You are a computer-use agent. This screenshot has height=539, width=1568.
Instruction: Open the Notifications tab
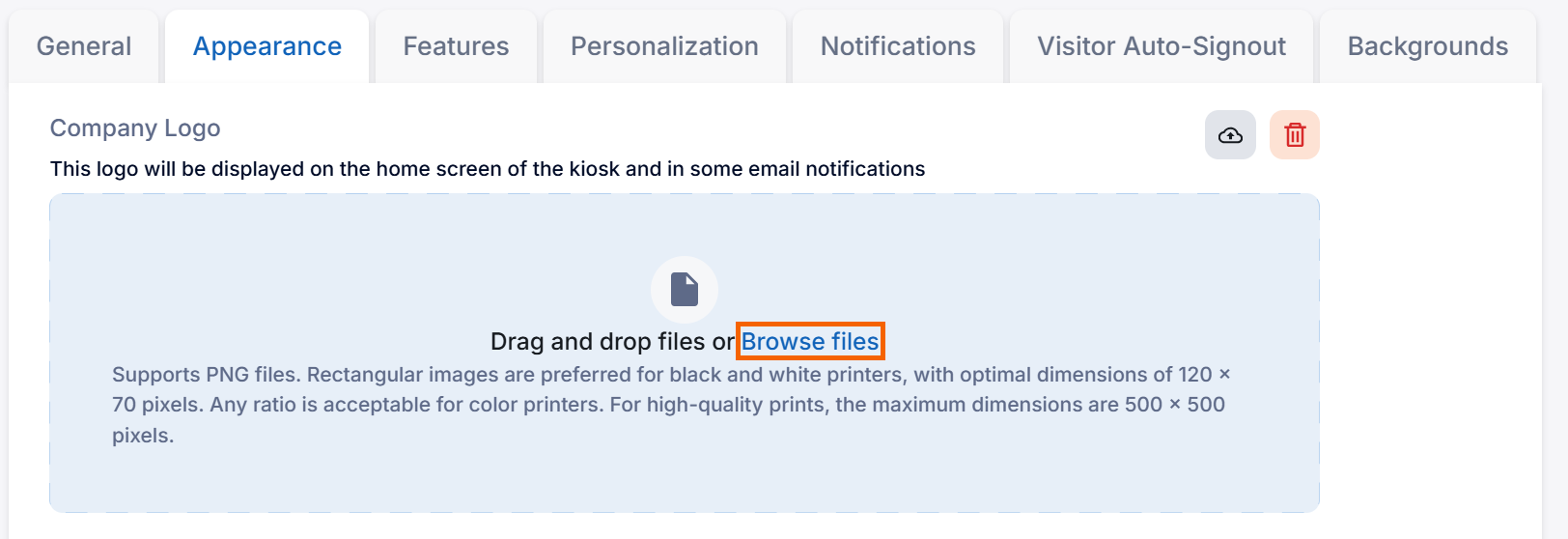[x=898, y=46]
